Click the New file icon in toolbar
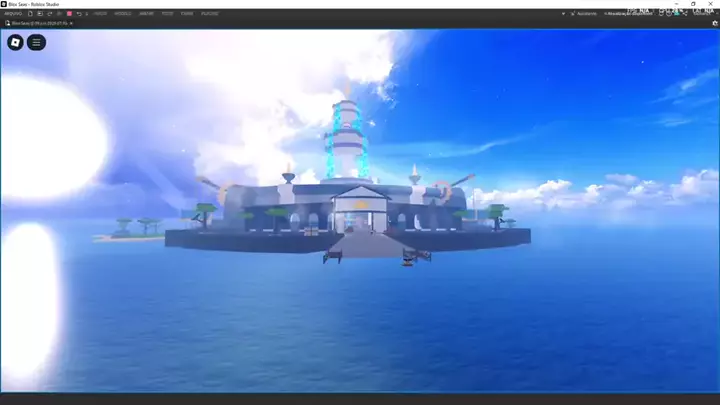Image resolution: width=720 pixels, height=405 pixels. [31, 14]
